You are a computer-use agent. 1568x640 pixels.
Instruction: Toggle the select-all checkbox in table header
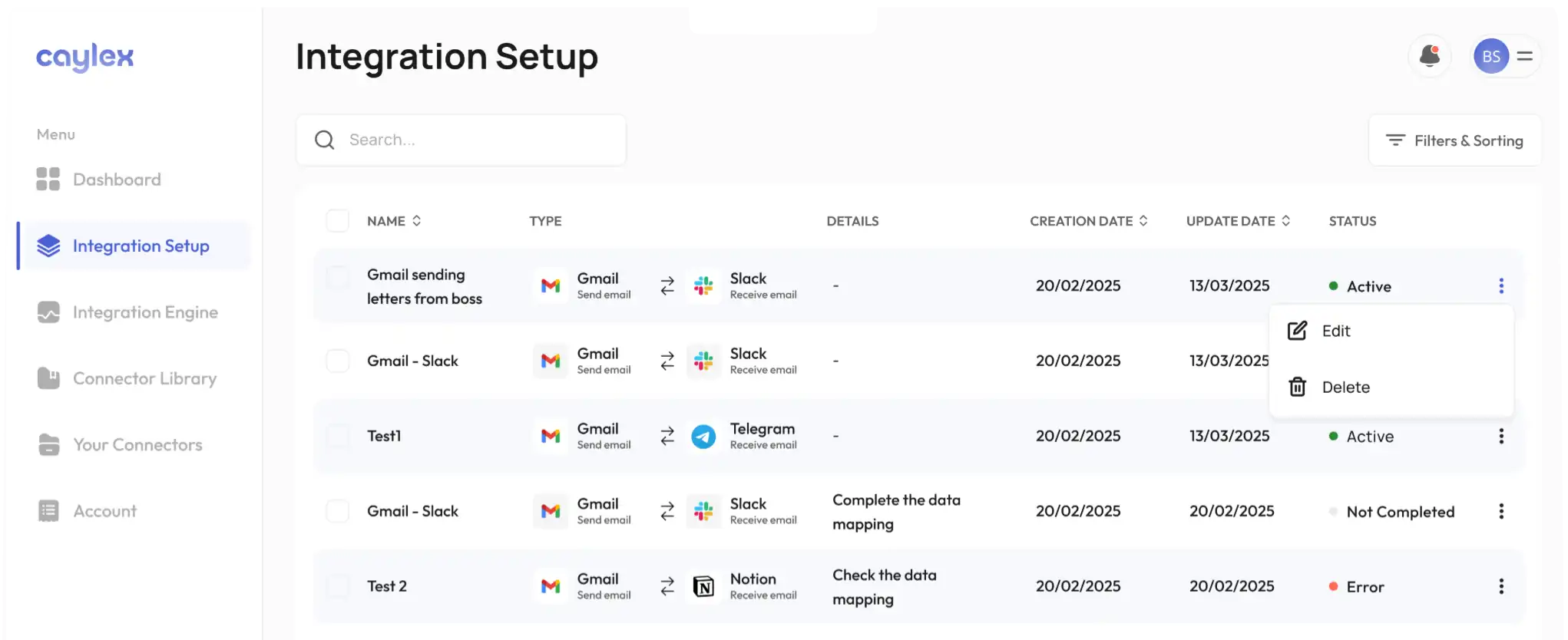338,221
